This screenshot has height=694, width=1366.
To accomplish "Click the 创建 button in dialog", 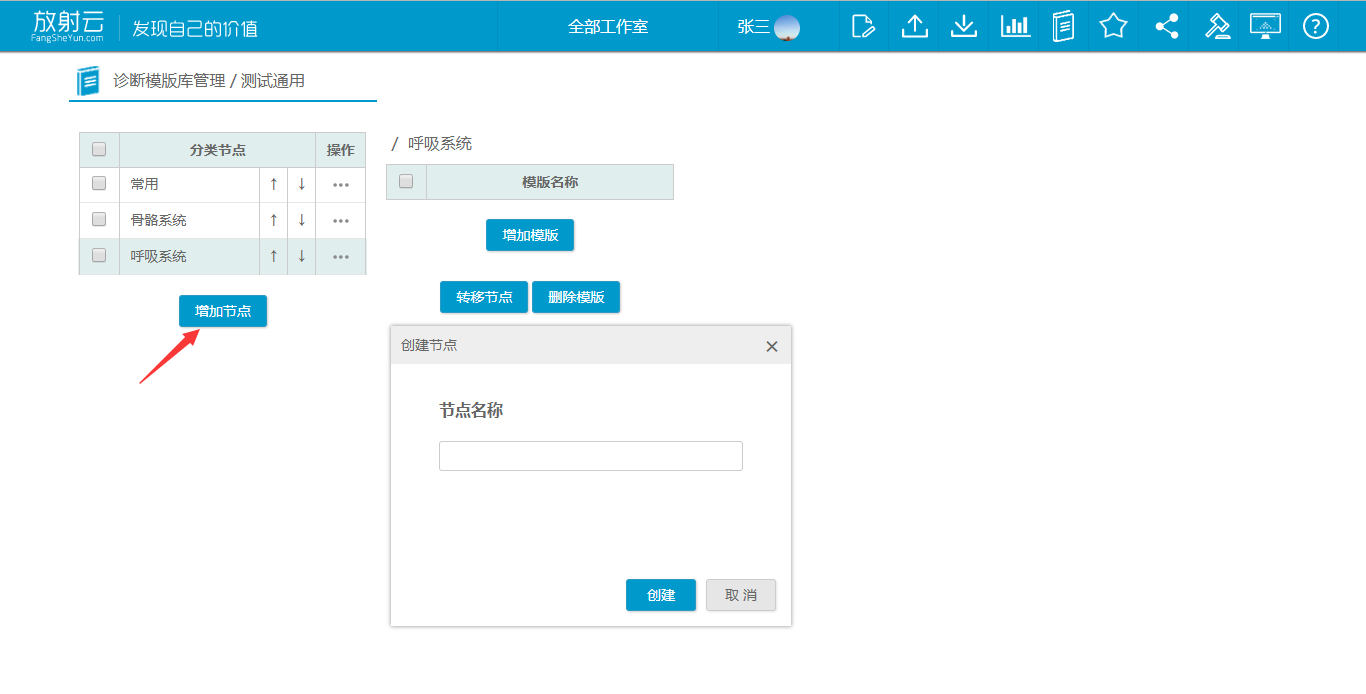I will (x=660, y=595).
